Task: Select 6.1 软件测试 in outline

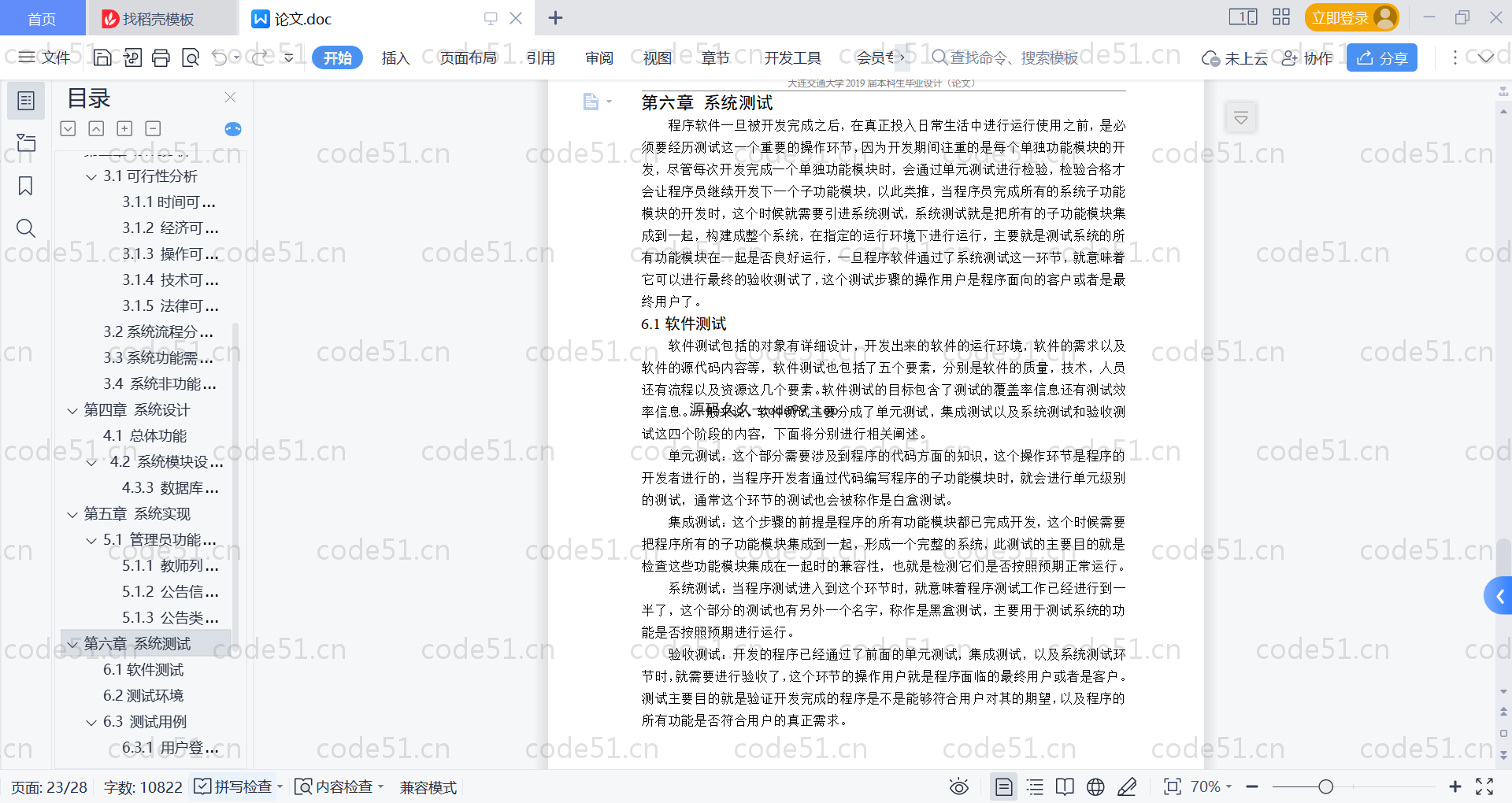Action: pos(143,670)
